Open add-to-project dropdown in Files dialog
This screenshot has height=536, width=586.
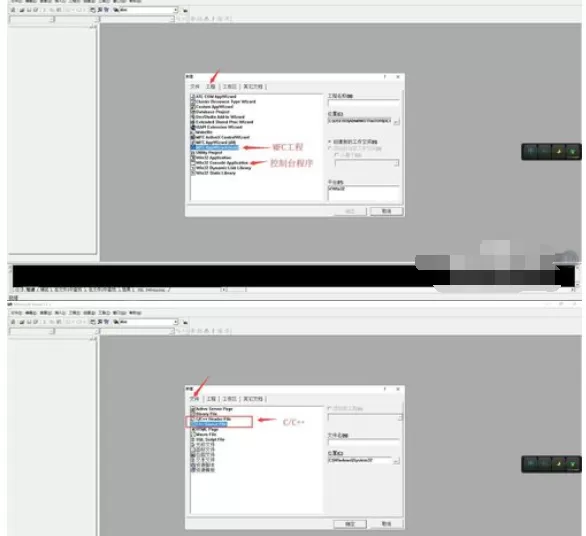pos(400,418)
